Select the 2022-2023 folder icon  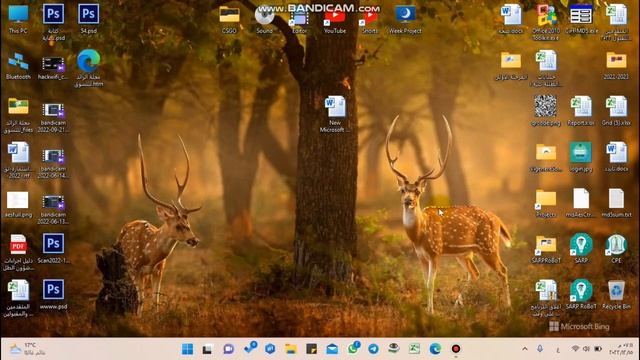[616, 65]
